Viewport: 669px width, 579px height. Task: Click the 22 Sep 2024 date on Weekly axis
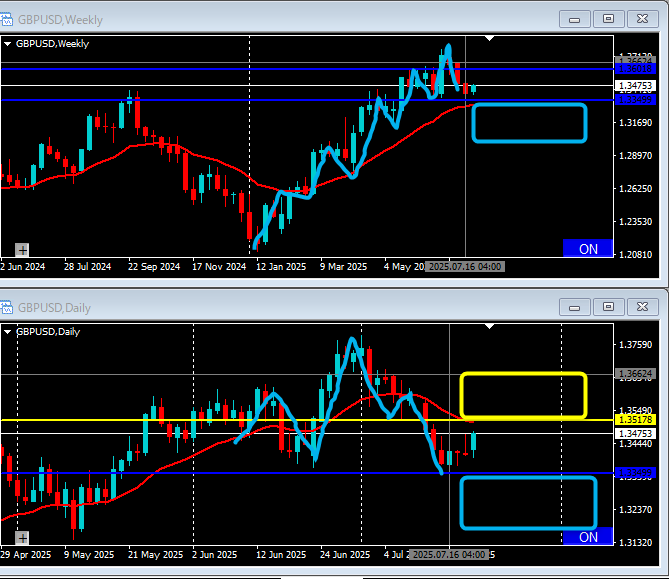point(154,267)
